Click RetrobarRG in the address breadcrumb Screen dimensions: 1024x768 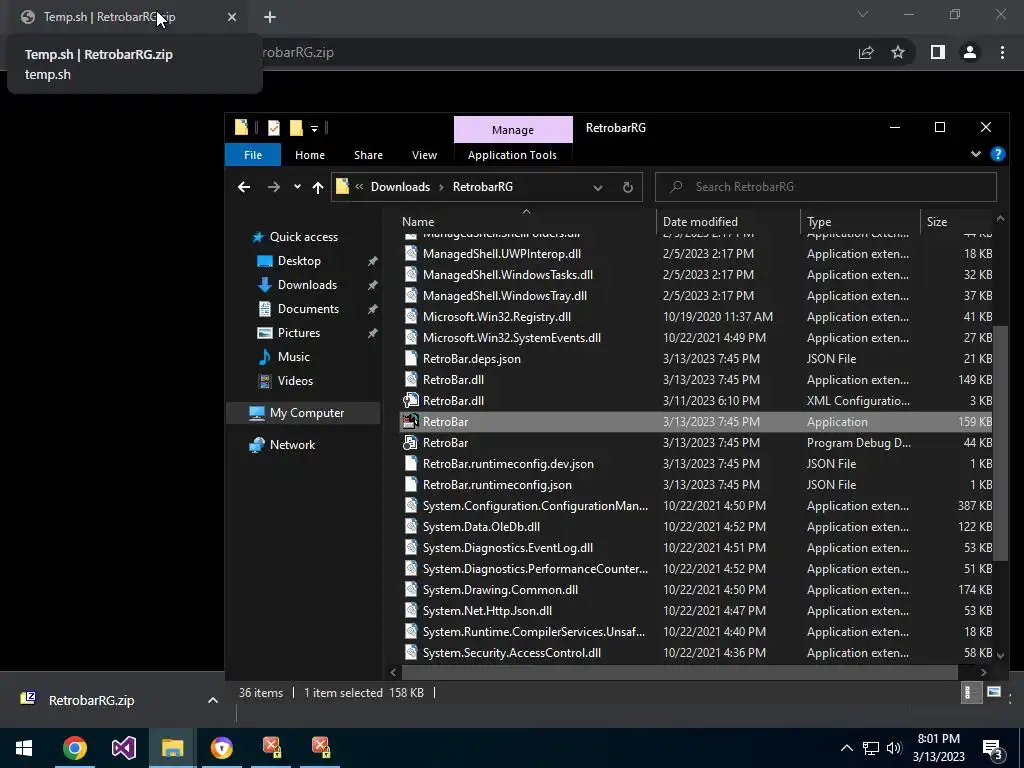(x=483, y=187)
